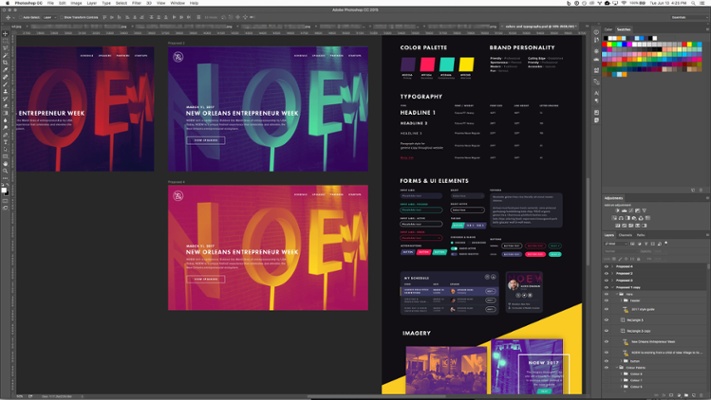
Task: Select the Crop tool
Action: coord(5,63)
